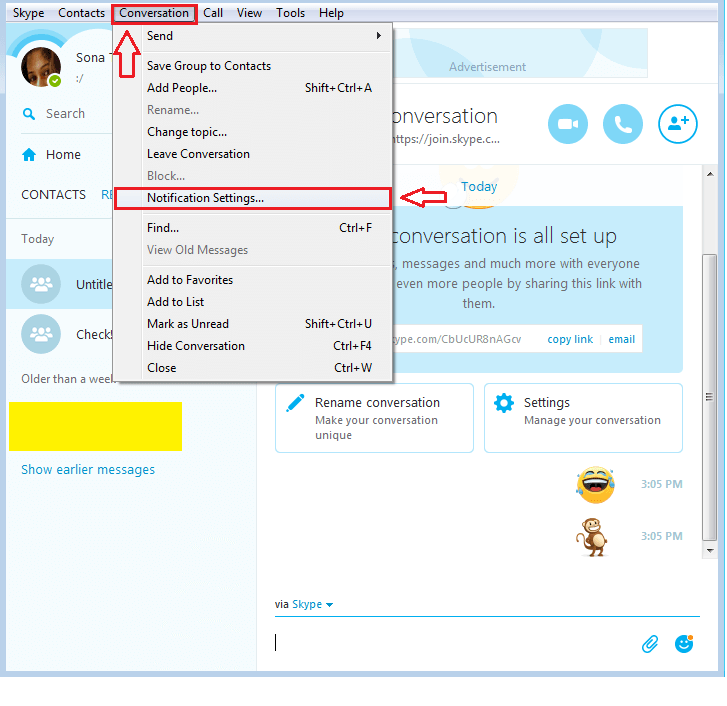727x706 pixels.
Task: Click the Sona profile picture
Action: point(41,67)
